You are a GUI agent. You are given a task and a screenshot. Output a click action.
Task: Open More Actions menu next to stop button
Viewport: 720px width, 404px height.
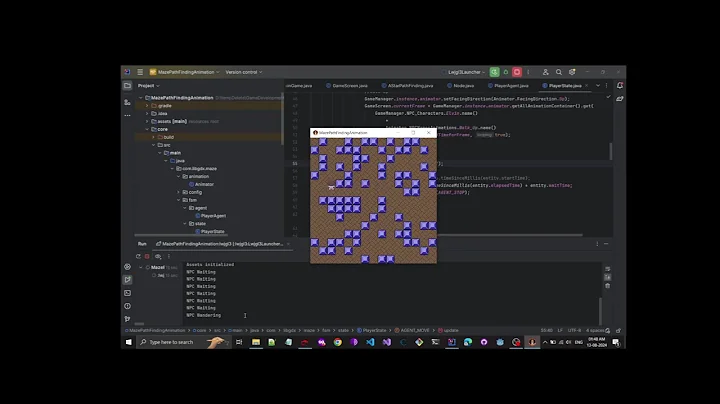[528, 72]
